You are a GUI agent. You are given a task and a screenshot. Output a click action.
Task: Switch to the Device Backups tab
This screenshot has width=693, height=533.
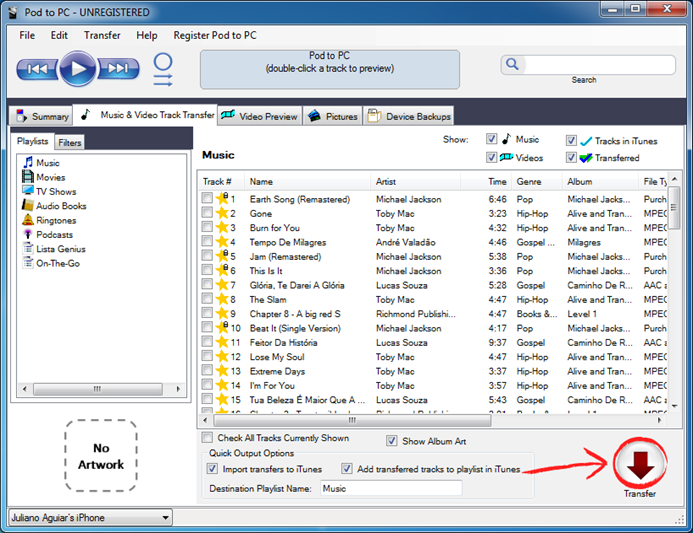[x=409, y=116]
